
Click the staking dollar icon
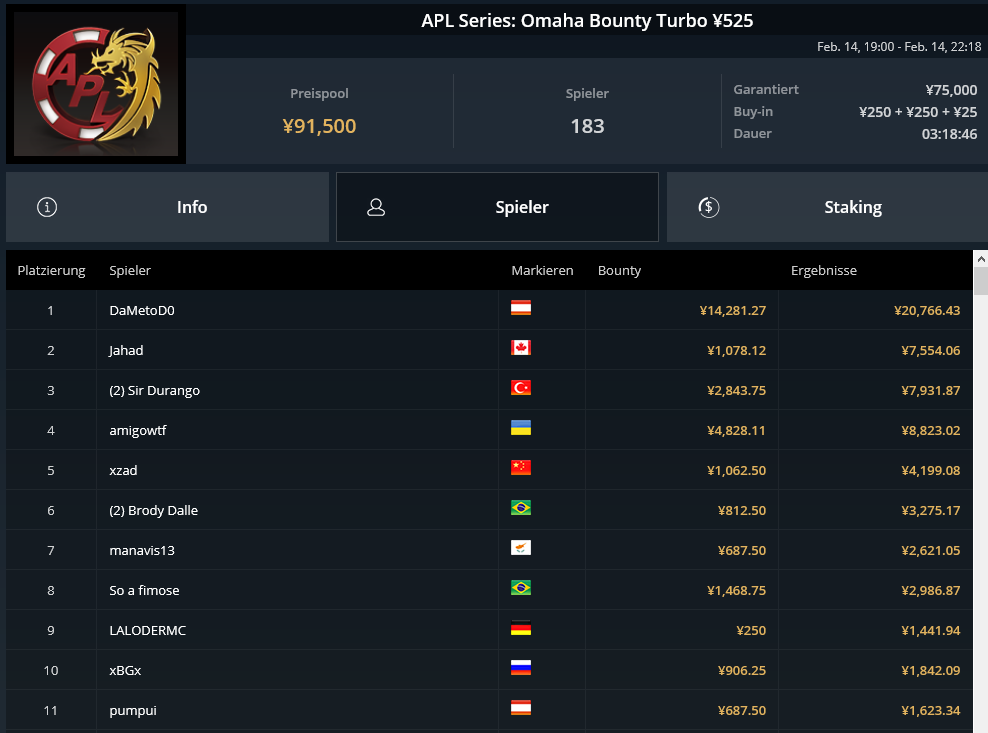click(709, 207)
